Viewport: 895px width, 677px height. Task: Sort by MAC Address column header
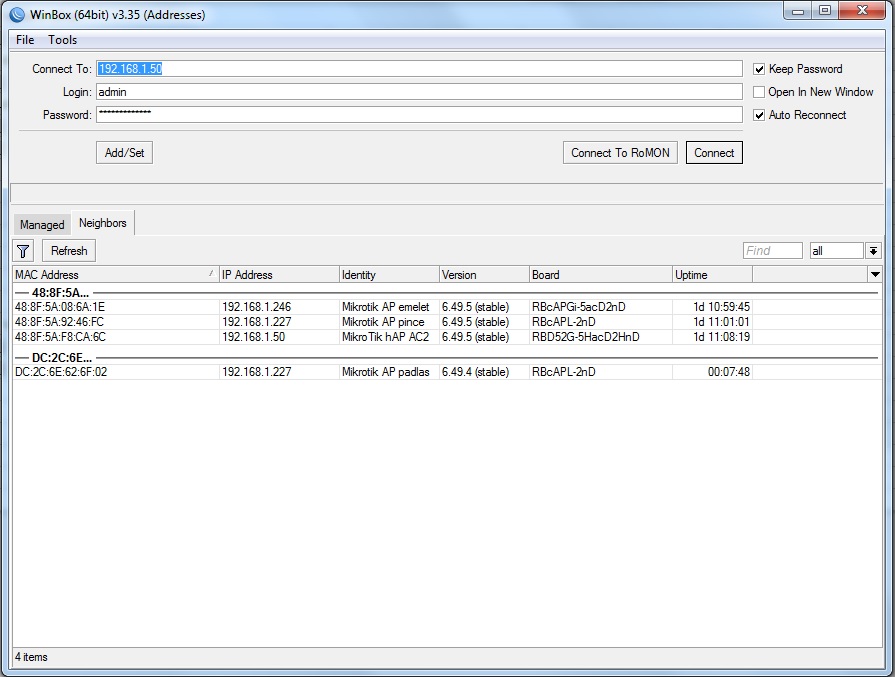click(115, 275)
